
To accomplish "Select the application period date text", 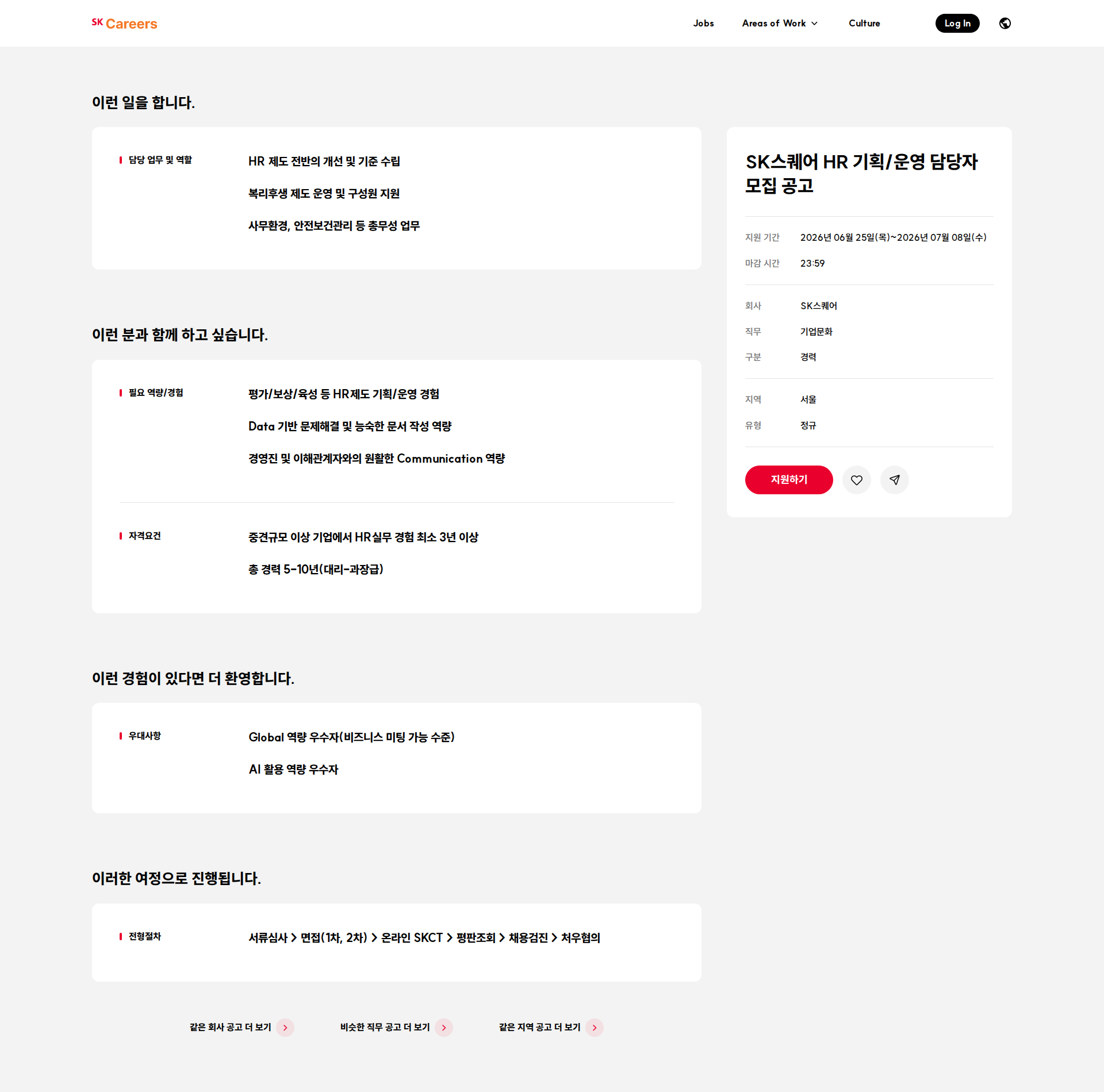I will pyautogui.click(x=893, y=237).
